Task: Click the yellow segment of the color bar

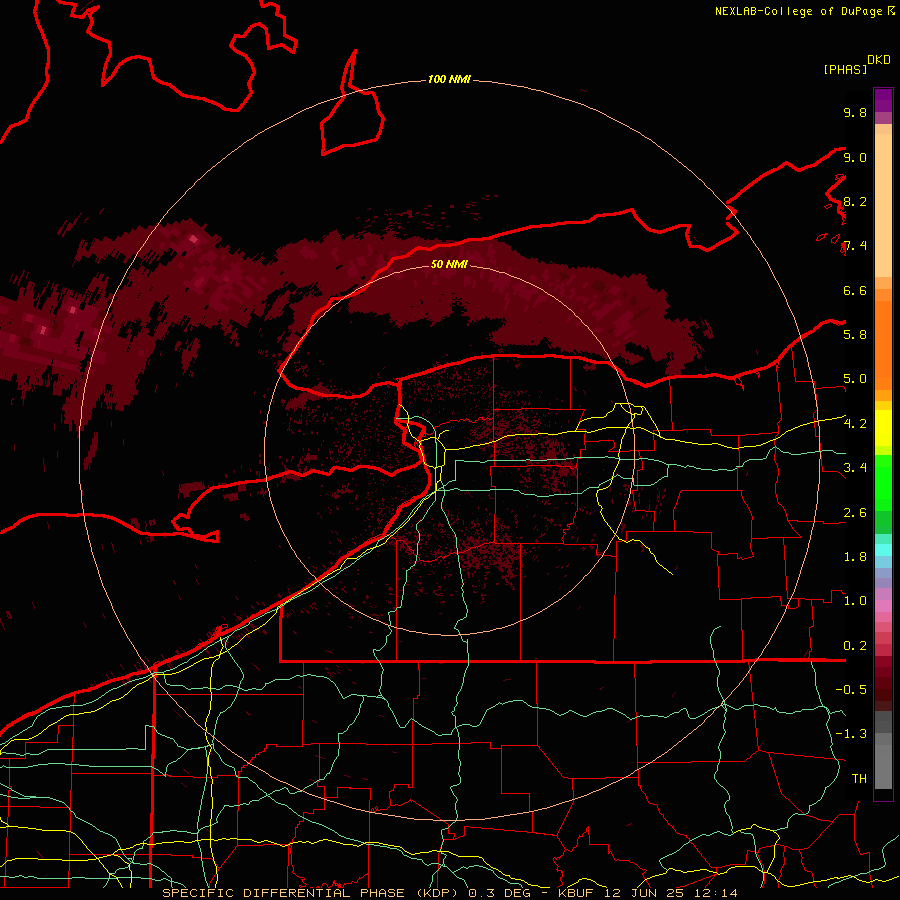Action: tap(883, 428)
